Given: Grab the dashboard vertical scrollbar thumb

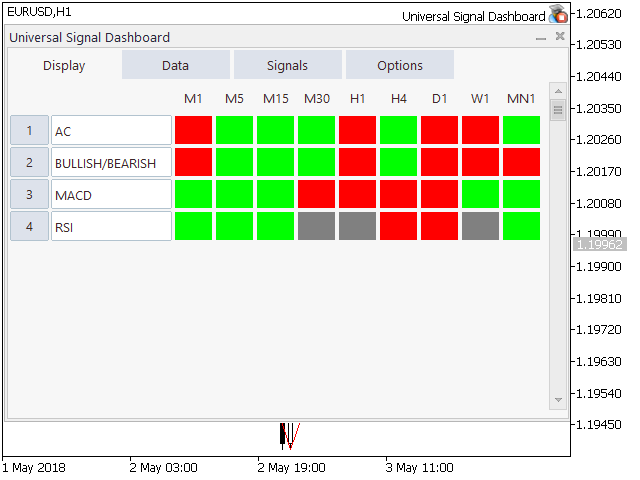Looking at the screenshot, I should coord(558,110).
